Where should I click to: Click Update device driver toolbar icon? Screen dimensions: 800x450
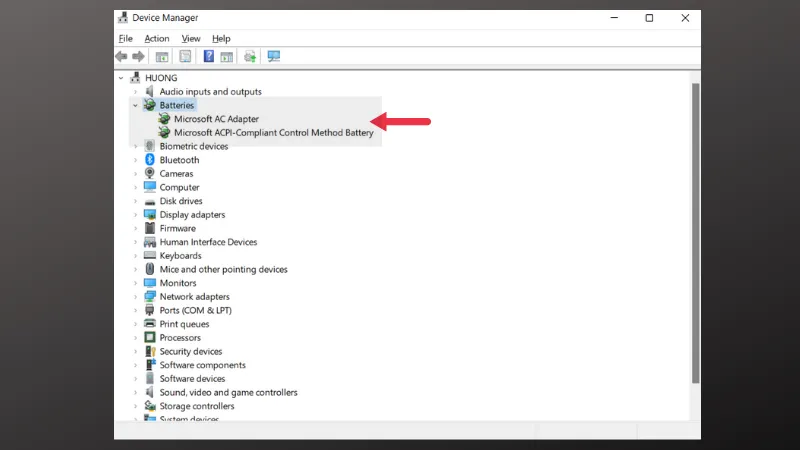point(250,57)
